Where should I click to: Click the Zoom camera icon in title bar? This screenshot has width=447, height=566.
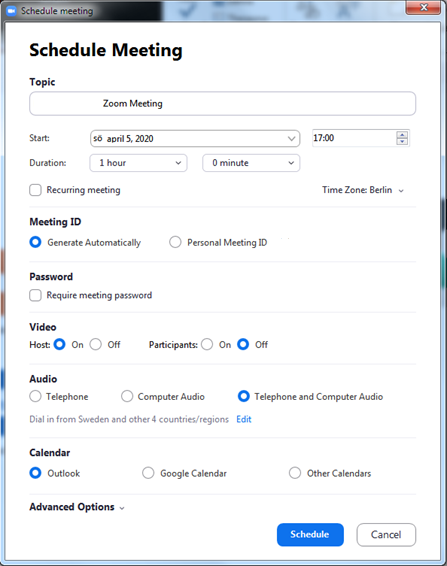click(11, 11)
